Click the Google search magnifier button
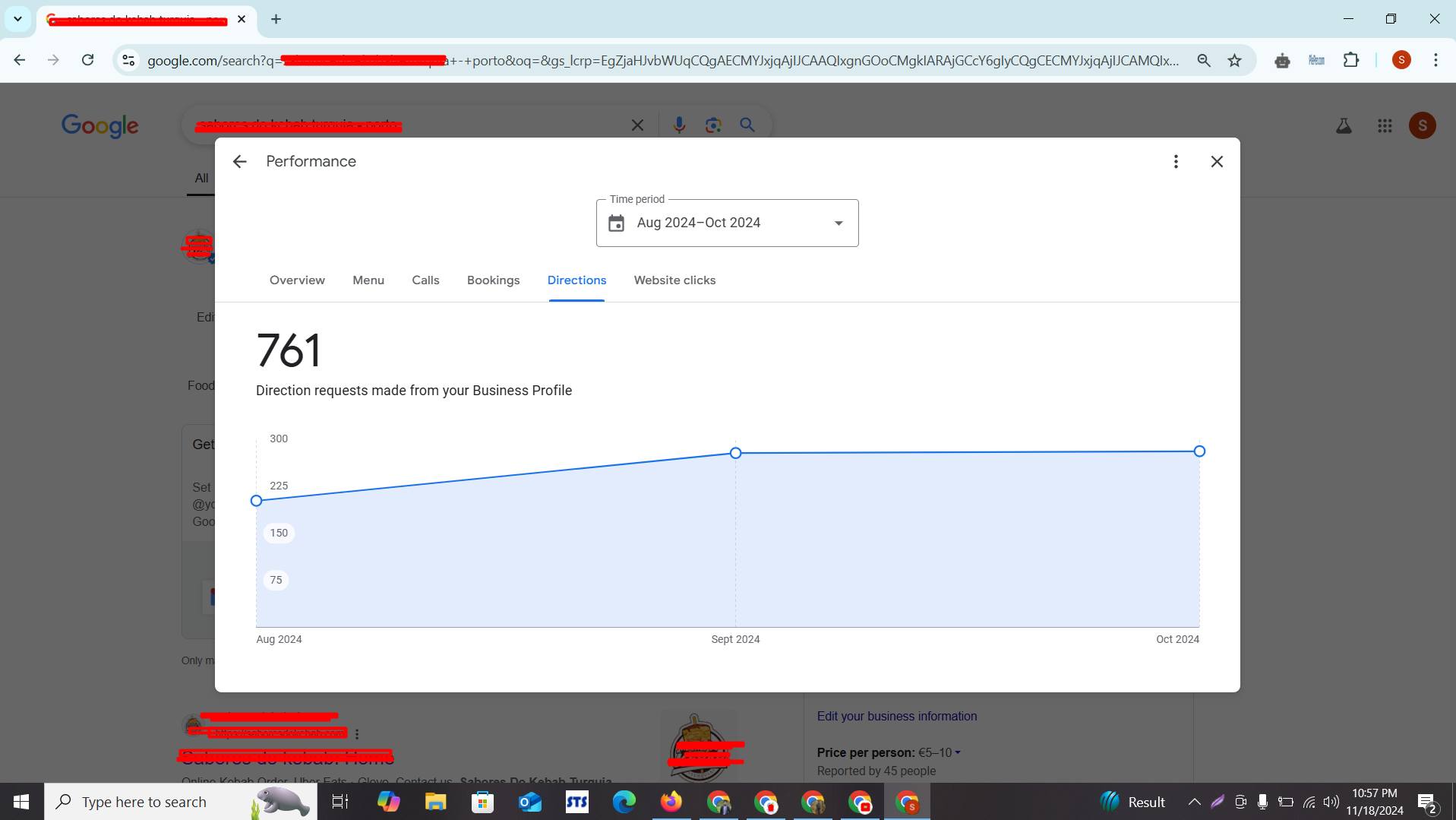This screenshot has width=1456, height=820. [x=747, y=125]
